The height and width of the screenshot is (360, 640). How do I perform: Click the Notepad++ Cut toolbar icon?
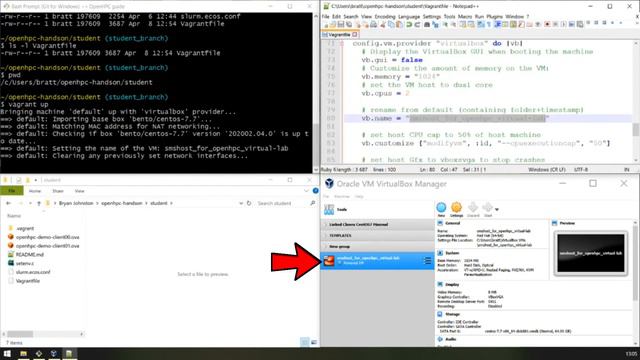383,24
